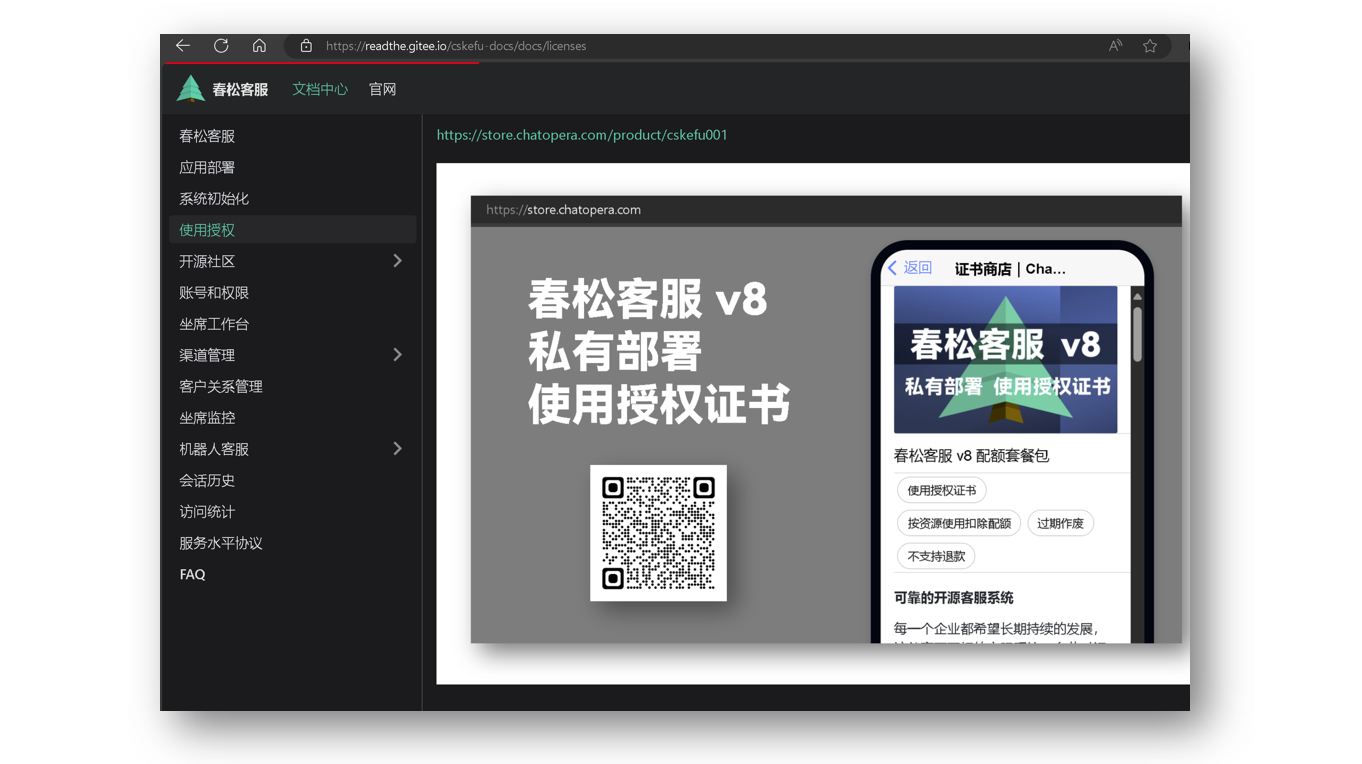The width and height of the screenshot is (1362, 764).
Task: Open 服务水平协议 in the sidebar
Action: [221, 543]
